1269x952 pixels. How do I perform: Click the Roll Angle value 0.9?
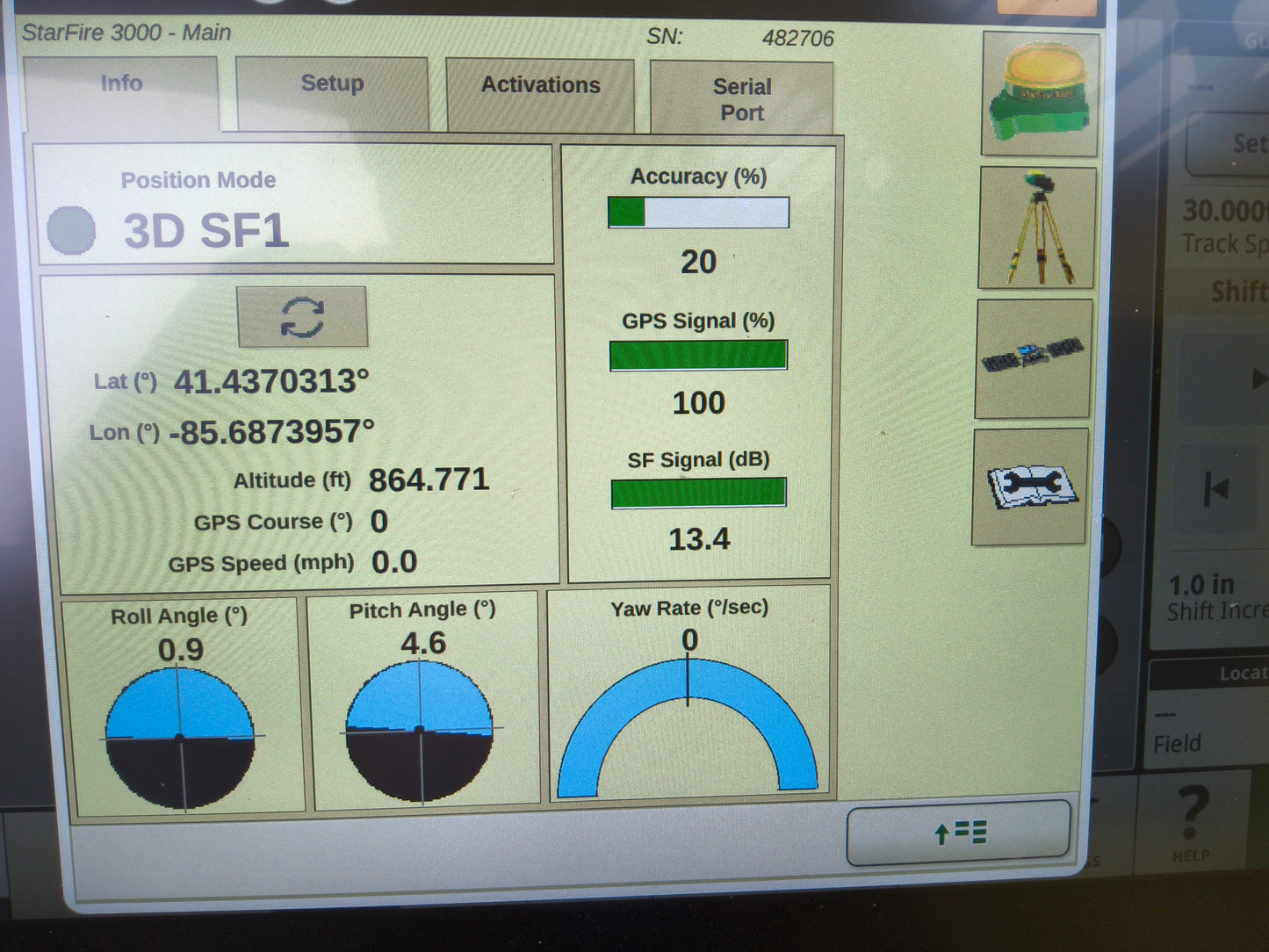click(x=181, y=649)
